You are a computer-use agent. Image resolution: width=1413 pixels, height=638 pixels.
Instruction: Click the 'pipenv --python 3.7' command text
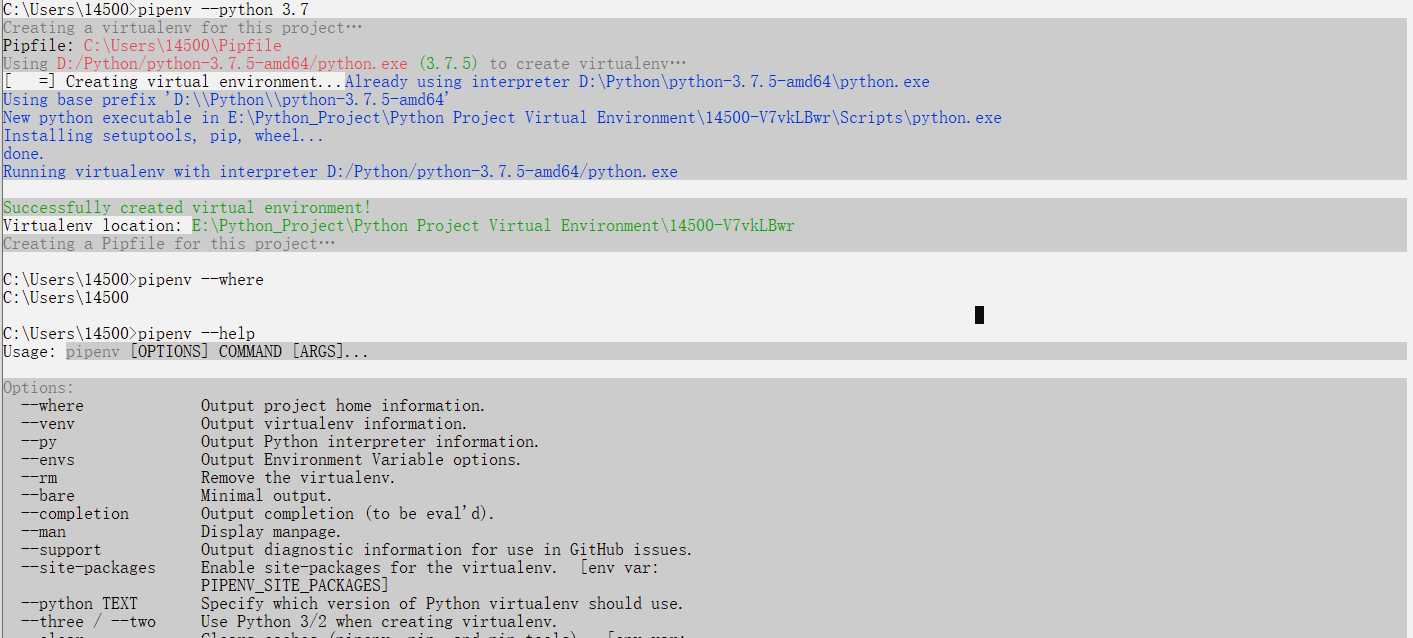[223, 10]
